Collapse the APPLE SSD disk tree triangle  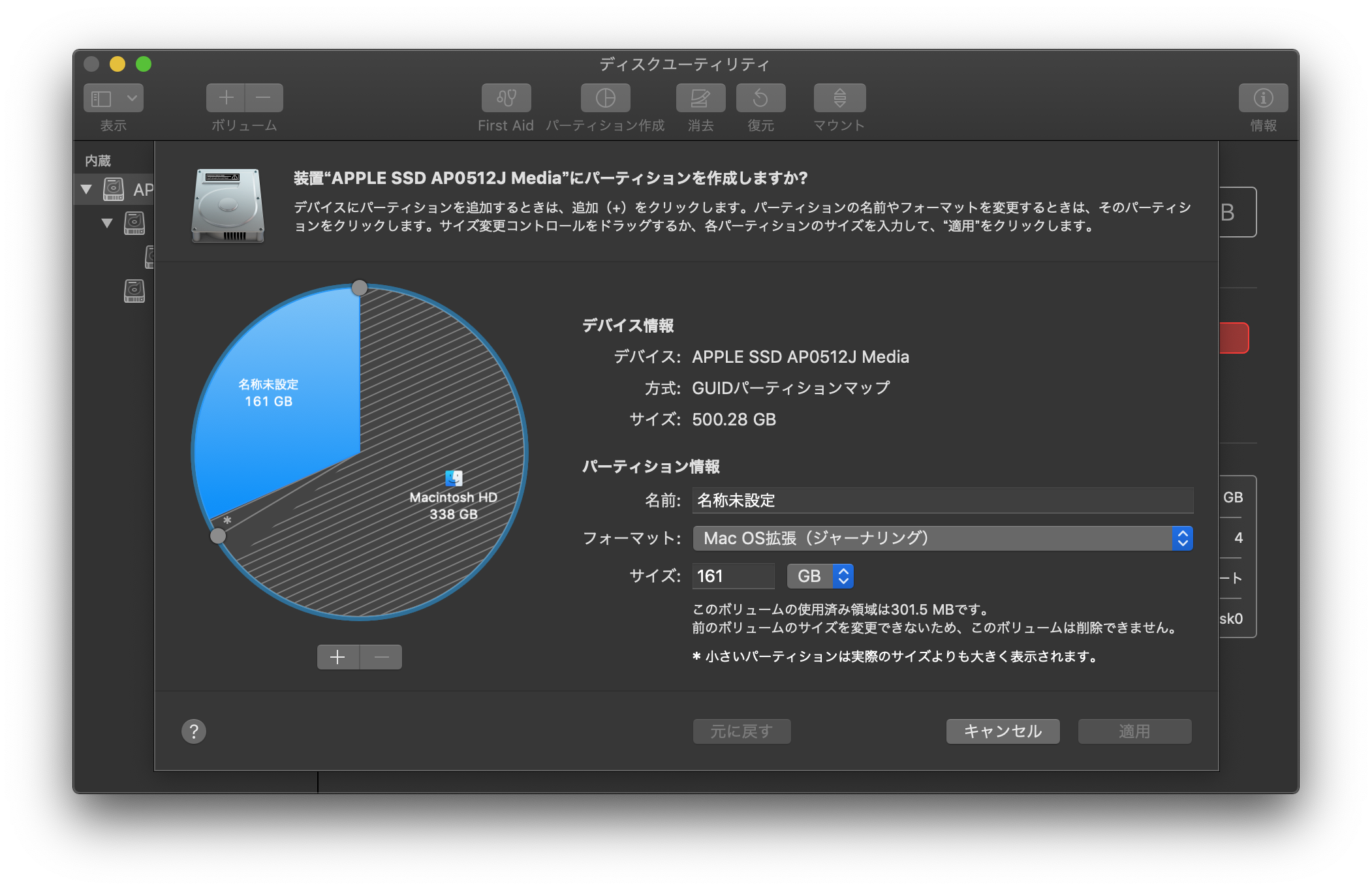click(86, 190)
